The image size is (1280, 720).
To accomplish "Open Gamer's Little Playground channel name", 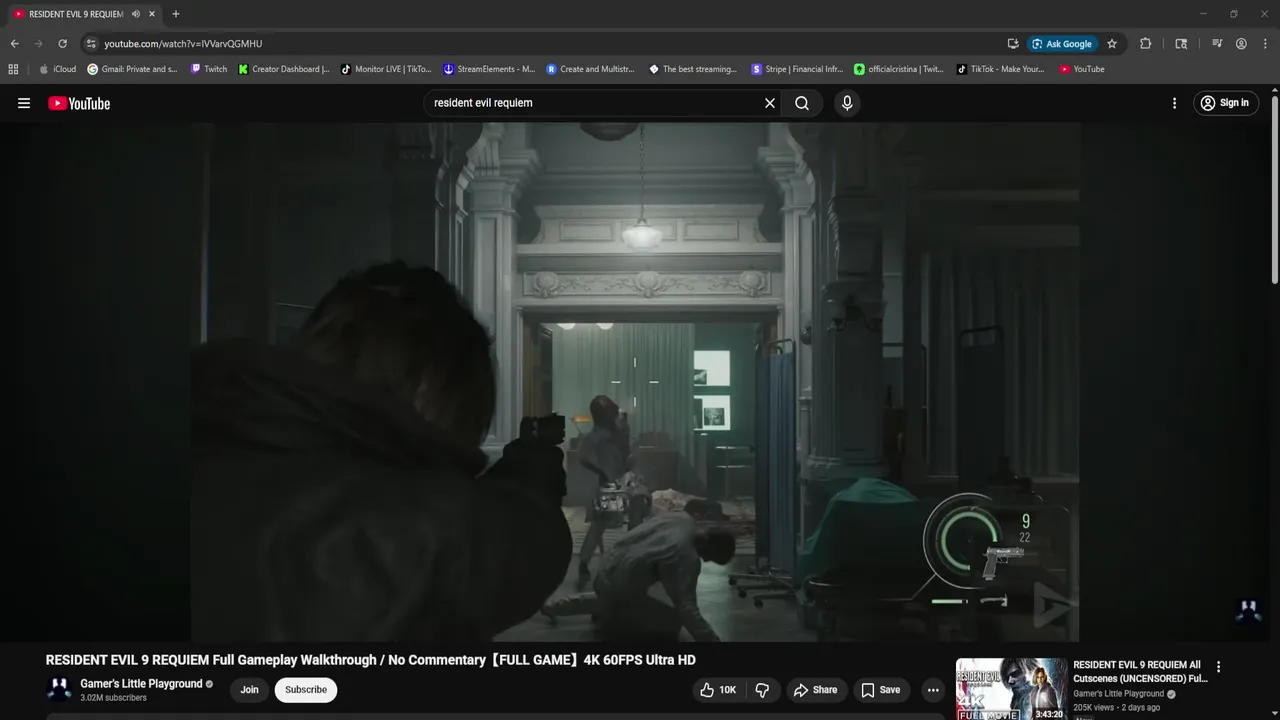I will (141, 684).
